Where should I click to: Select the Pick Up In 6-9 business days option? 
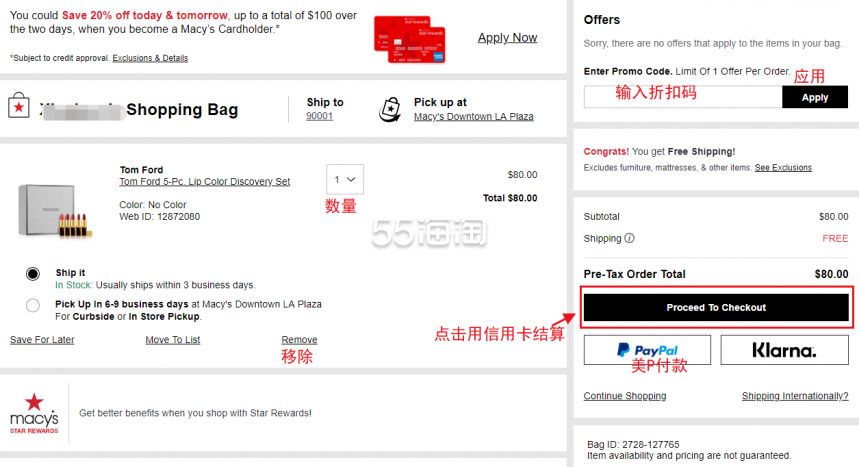click(x=33, y=305)
